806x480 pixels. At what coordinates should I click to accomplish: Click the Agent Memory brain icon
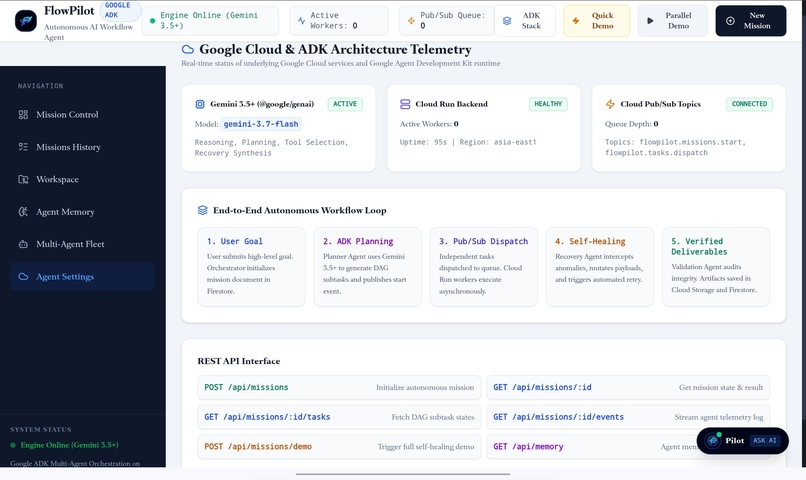(x=23, y=212)
